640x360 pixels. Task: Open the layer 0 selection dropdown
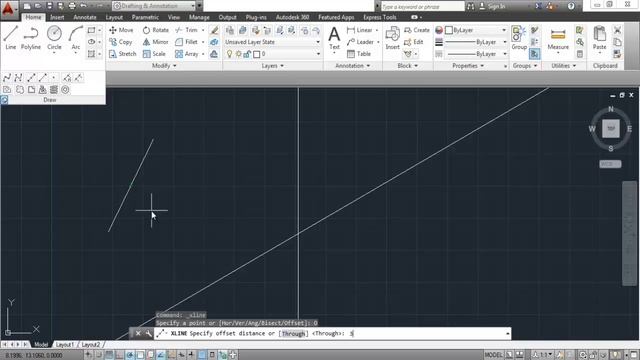click(x=318, y=54)
